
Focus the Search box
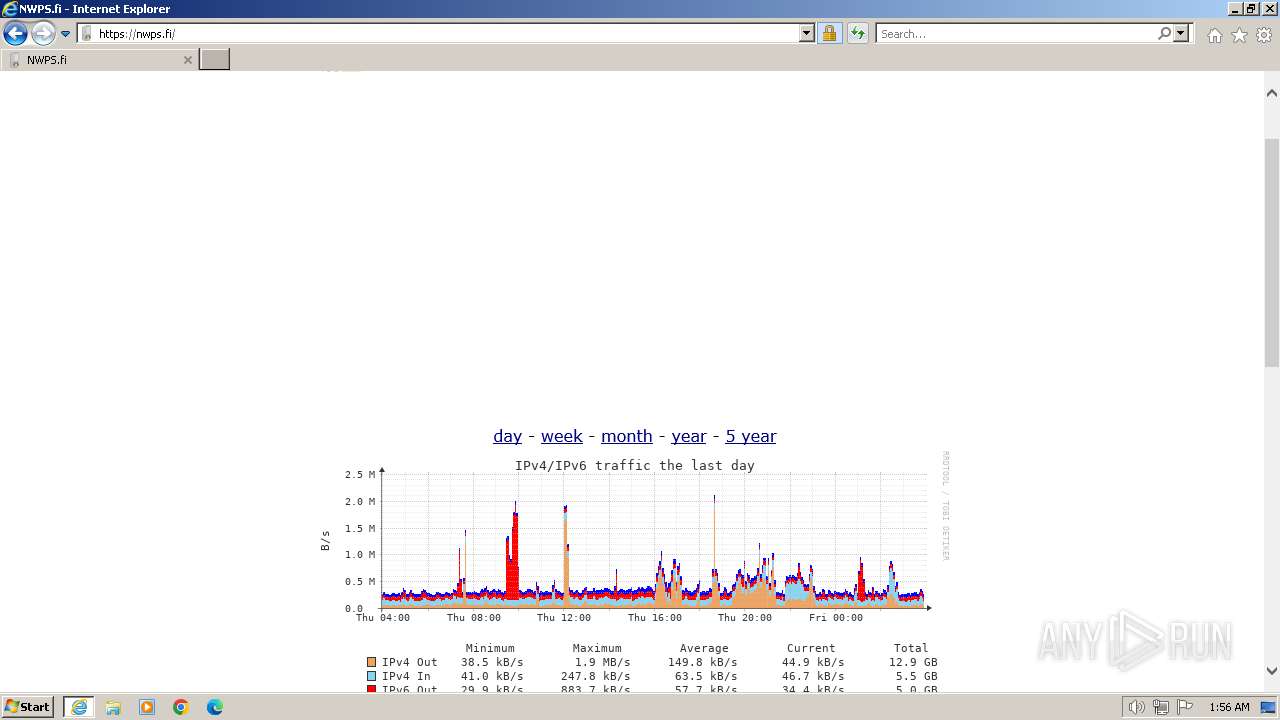pyautogui.click(x=1016, y=34)
